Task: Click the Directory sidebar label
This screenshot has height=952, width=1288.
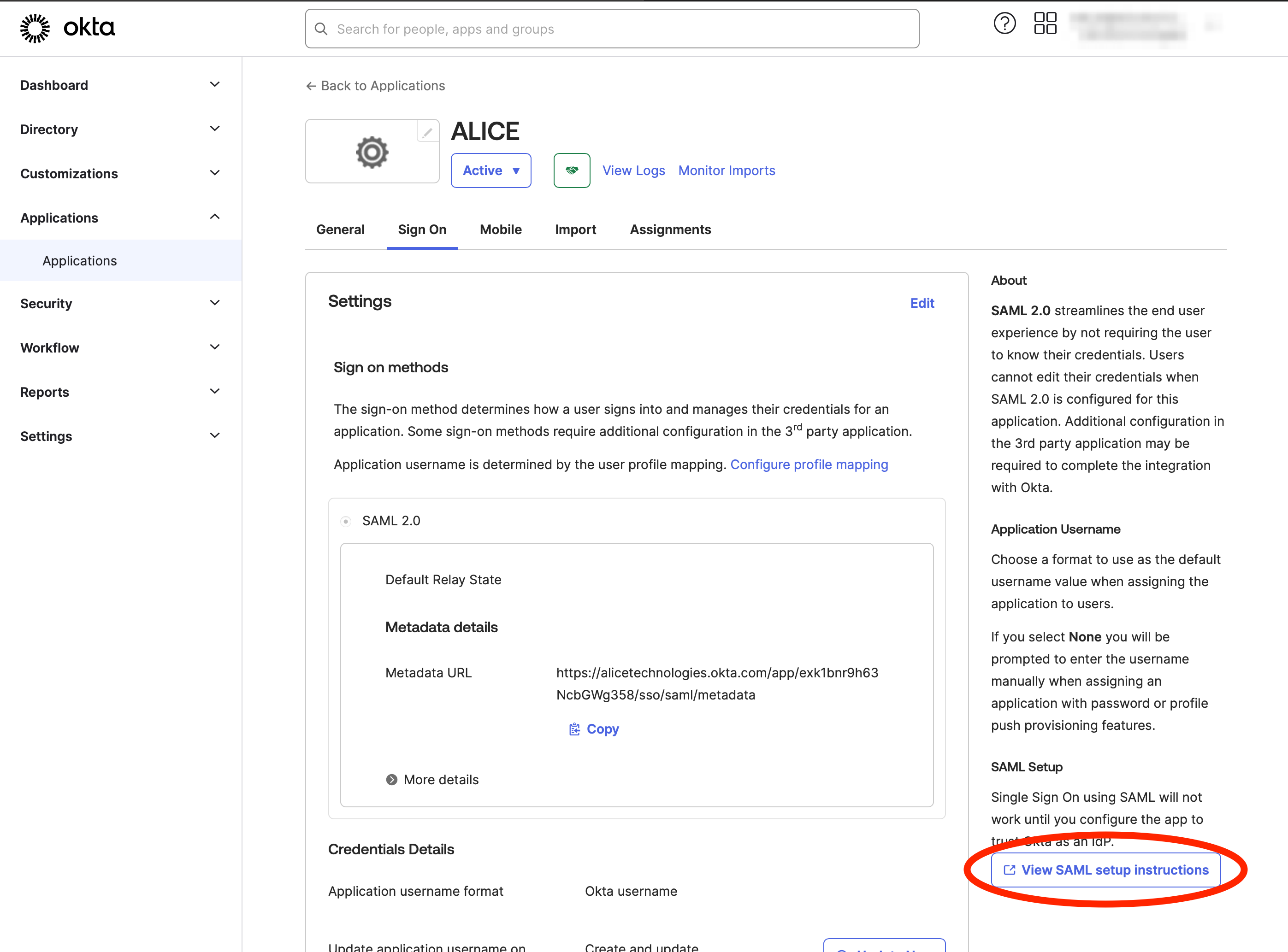Action: 49,129
